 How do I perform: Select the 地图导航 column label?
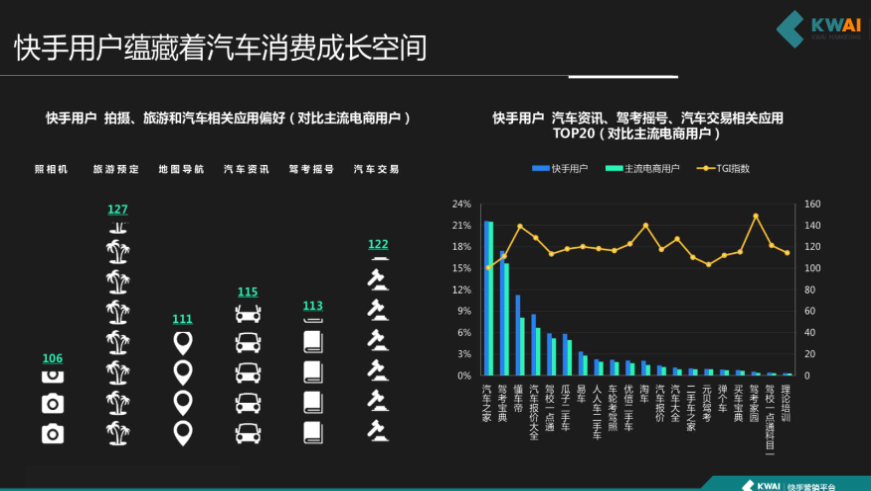pos(181,169)
